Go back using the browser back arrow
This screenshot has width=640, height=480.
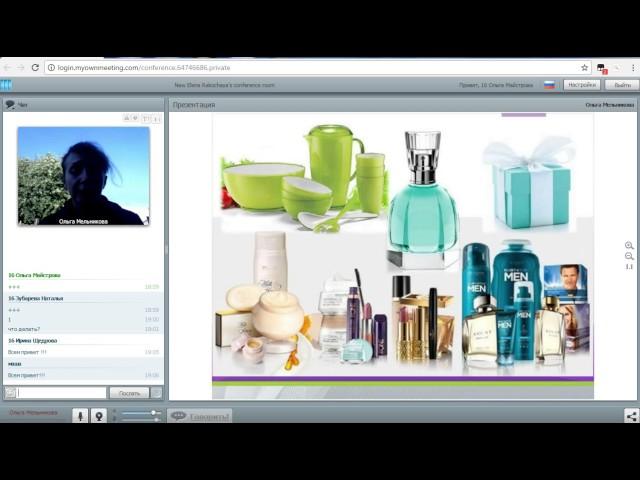[7, 67]
